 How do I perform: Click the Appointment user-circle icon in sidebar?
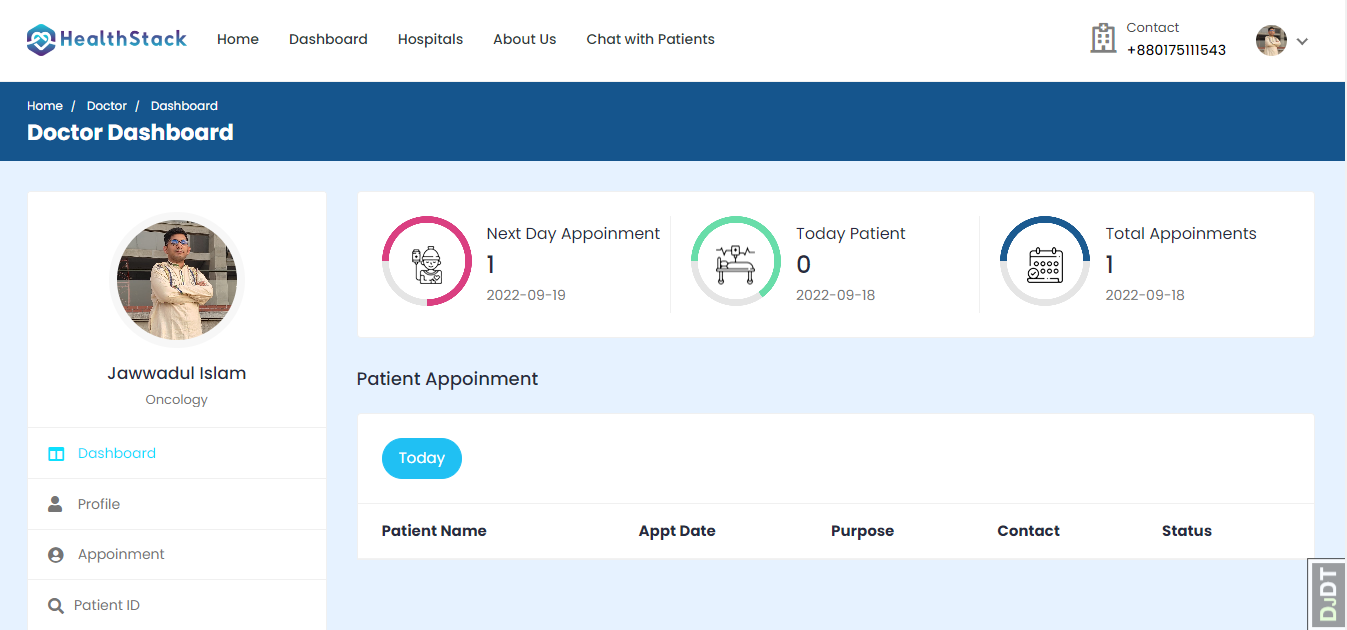[56, 555]
